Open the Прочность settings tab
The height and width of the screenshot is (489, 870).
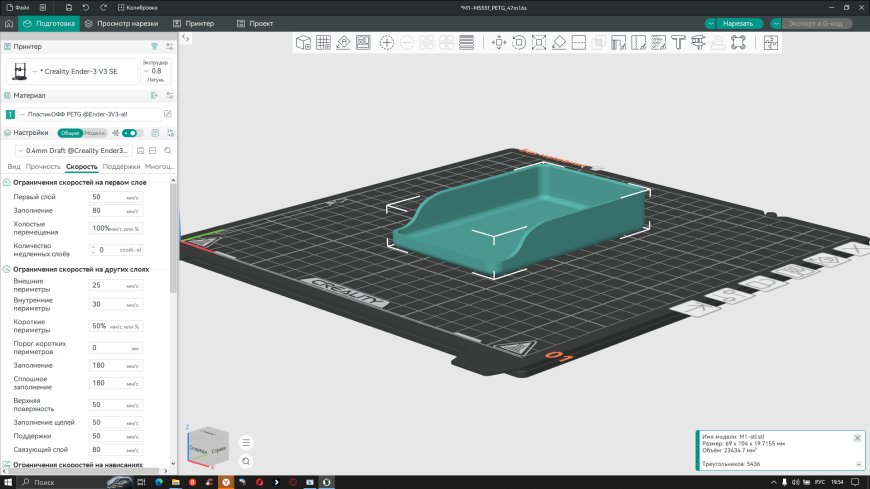43,167
